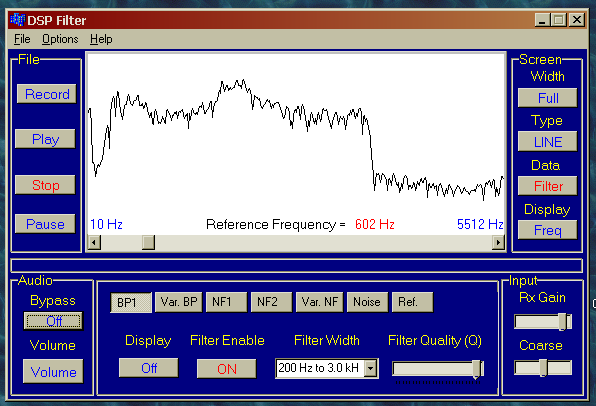The width and height of the screenshot is (596, 406).
Task: Select the Var. BP filter tab
Action: pyautogui.click(x=179, y=302)
